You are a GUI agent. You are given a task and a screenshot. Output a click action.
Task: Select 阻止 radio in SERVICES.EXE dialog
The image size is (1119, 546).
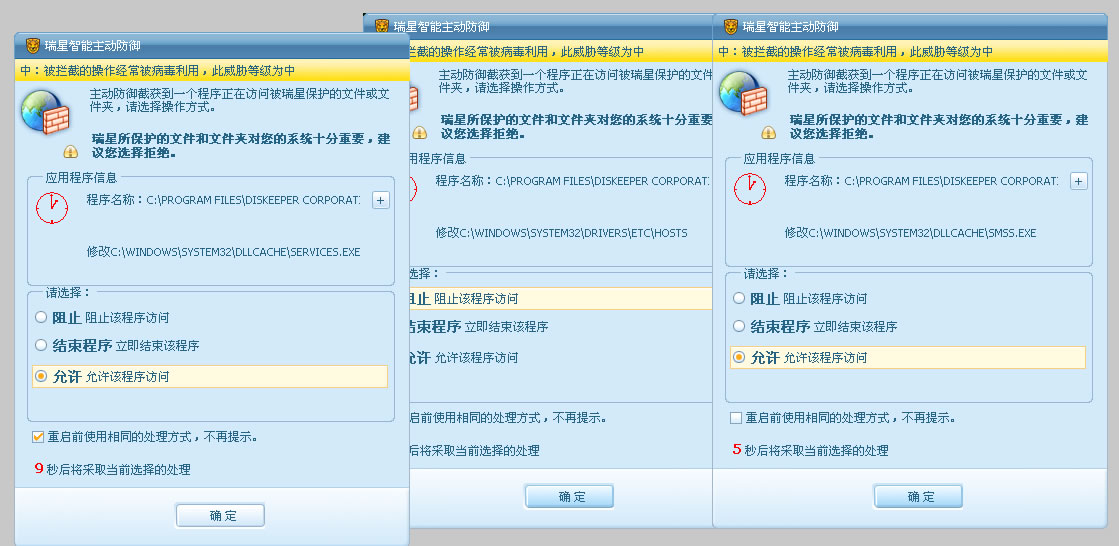point(41,317)
